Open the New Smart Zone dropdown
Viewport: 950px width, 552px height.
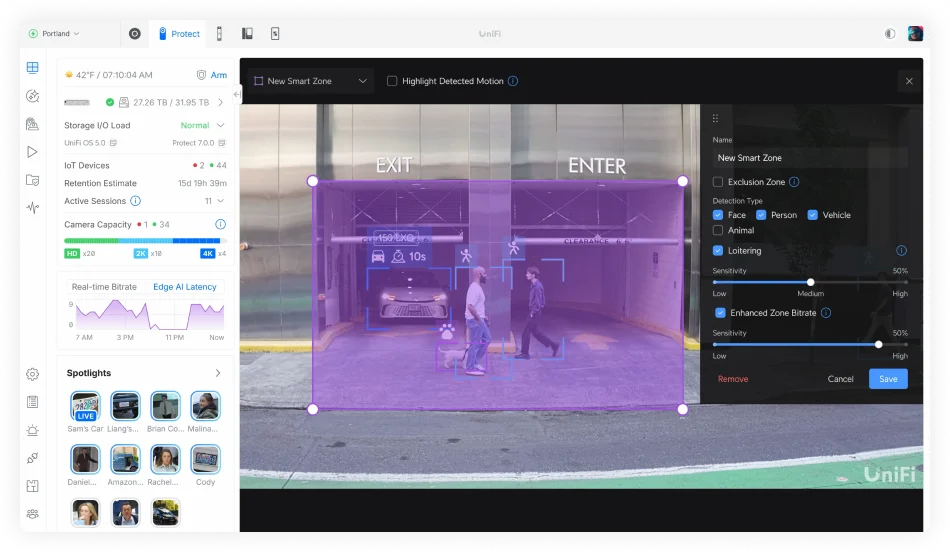coord(311,81)
